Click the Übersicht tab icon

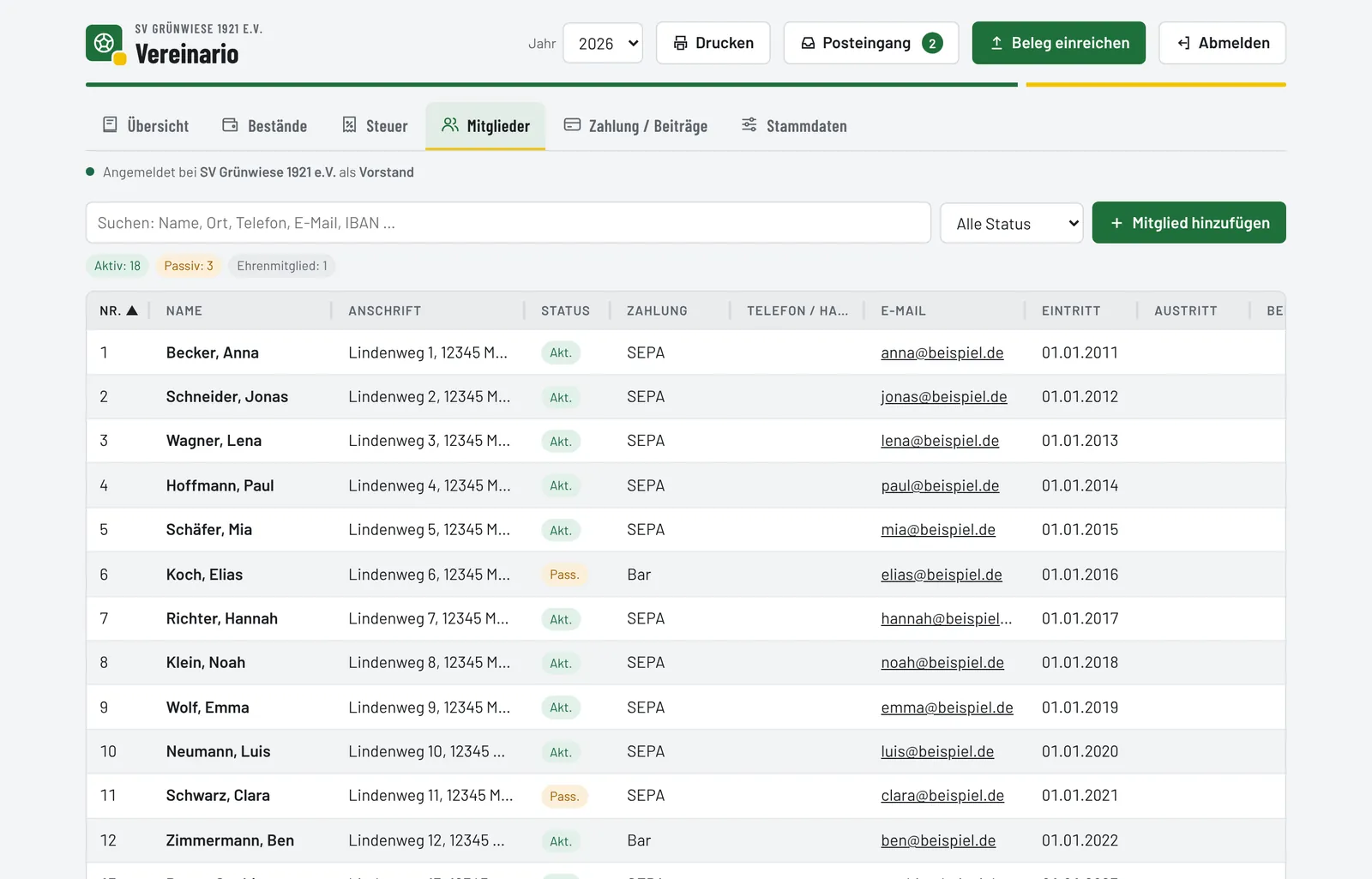point(110,125)
